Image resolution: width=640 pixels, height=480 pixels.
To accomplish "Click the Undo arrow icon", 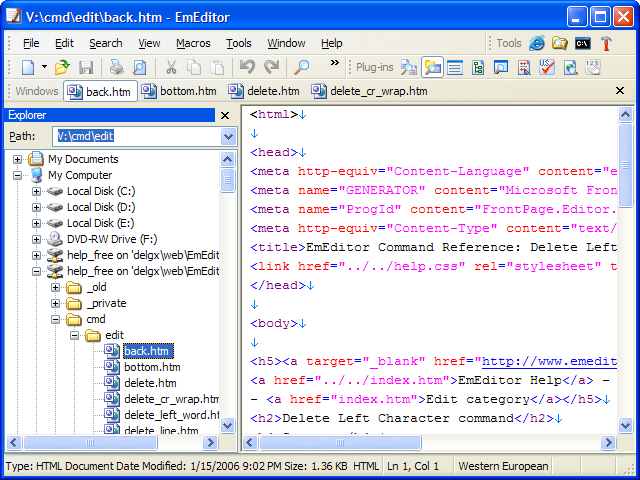I will coord(247,67).
